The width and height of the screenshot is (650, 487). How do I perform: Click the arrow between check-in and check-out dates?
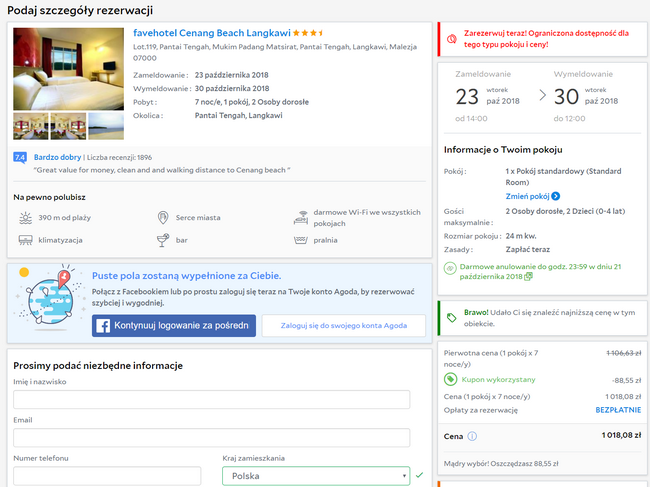(542, 95)
